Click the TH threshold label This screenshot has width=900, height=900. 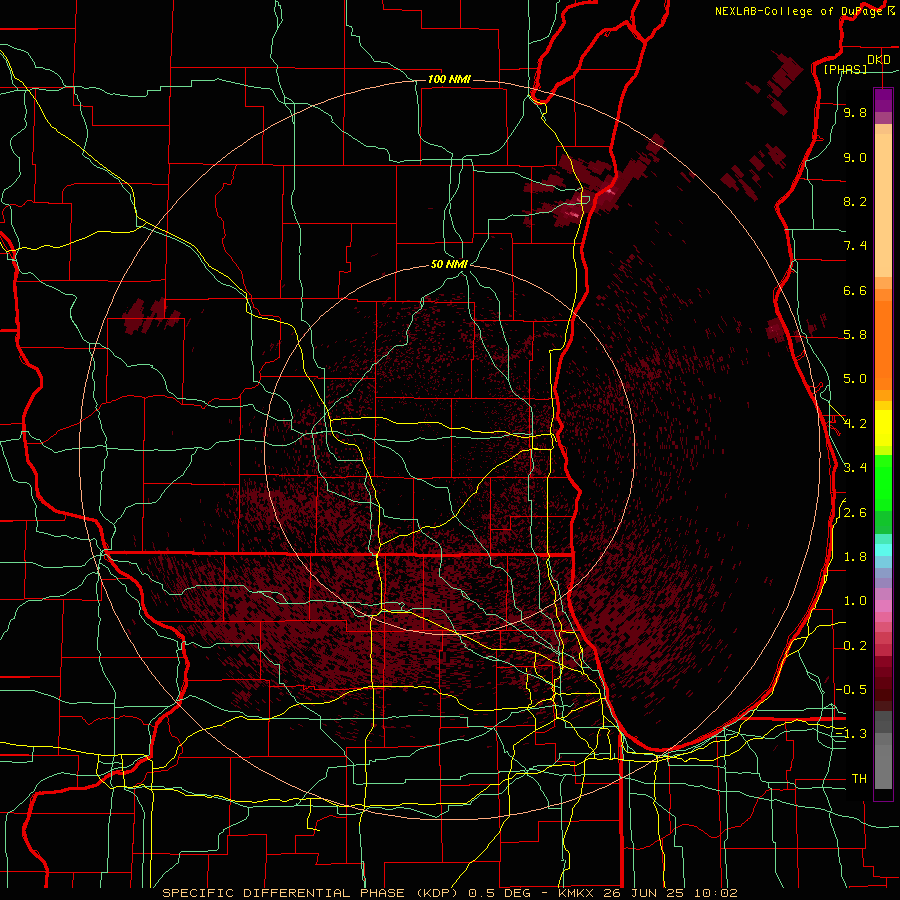pos(859,779)
